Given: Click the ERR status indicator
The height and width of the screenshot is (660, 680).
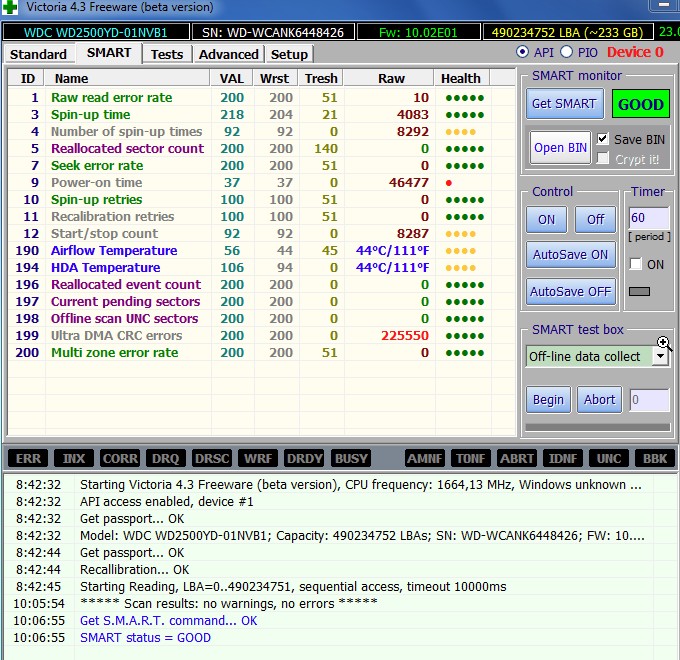Looking at the screenshot, I should (x=29, y=458).
